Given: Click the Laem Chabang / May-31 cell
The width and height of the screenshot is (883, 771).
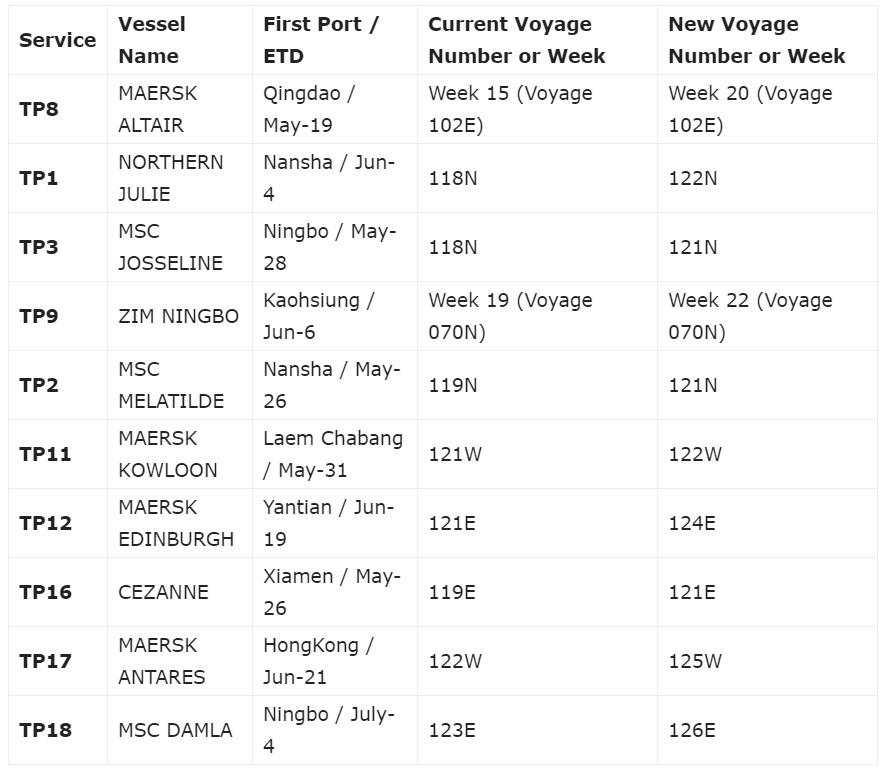Looking at the screenshot, I should pyautogui.click(x=333, y=454).
